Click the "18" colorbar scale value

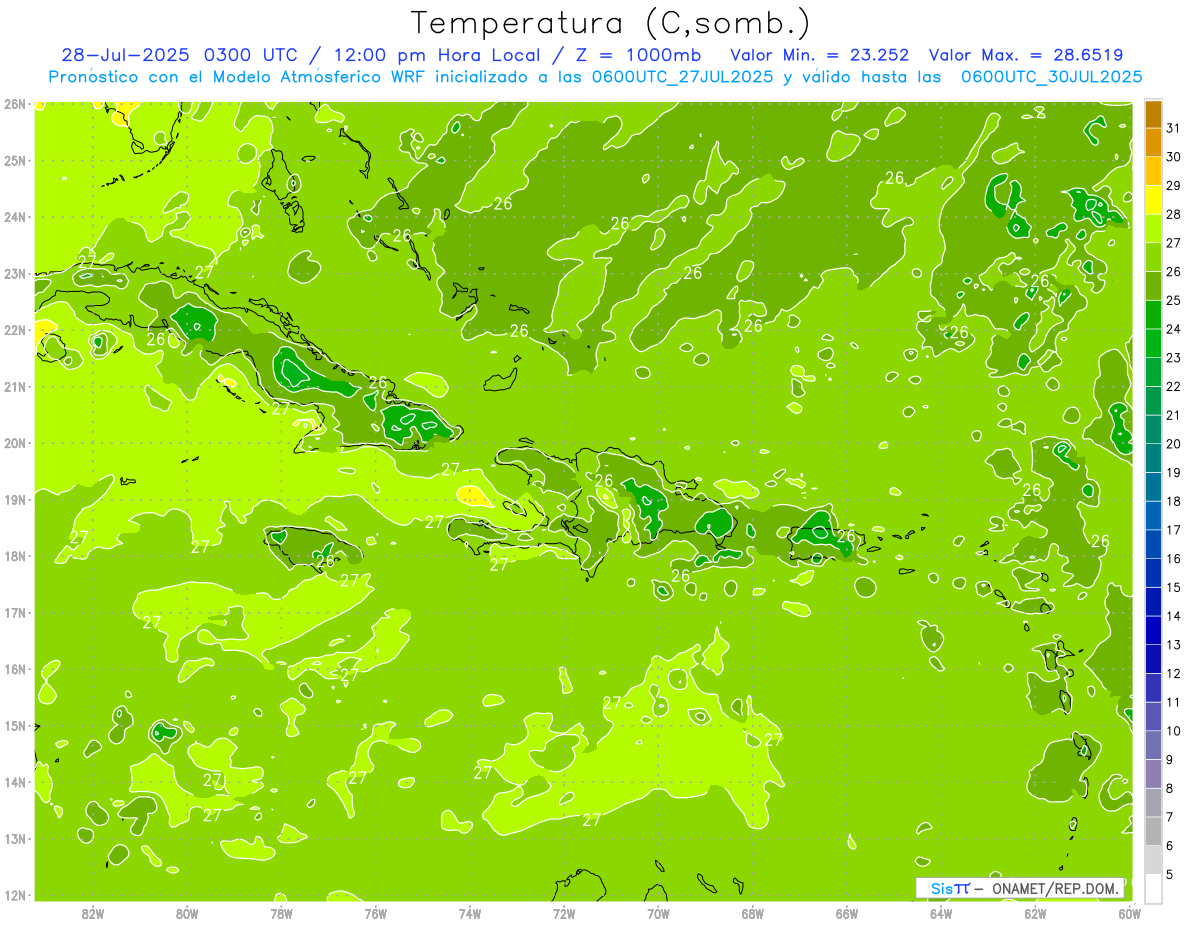click(1174, 501)
